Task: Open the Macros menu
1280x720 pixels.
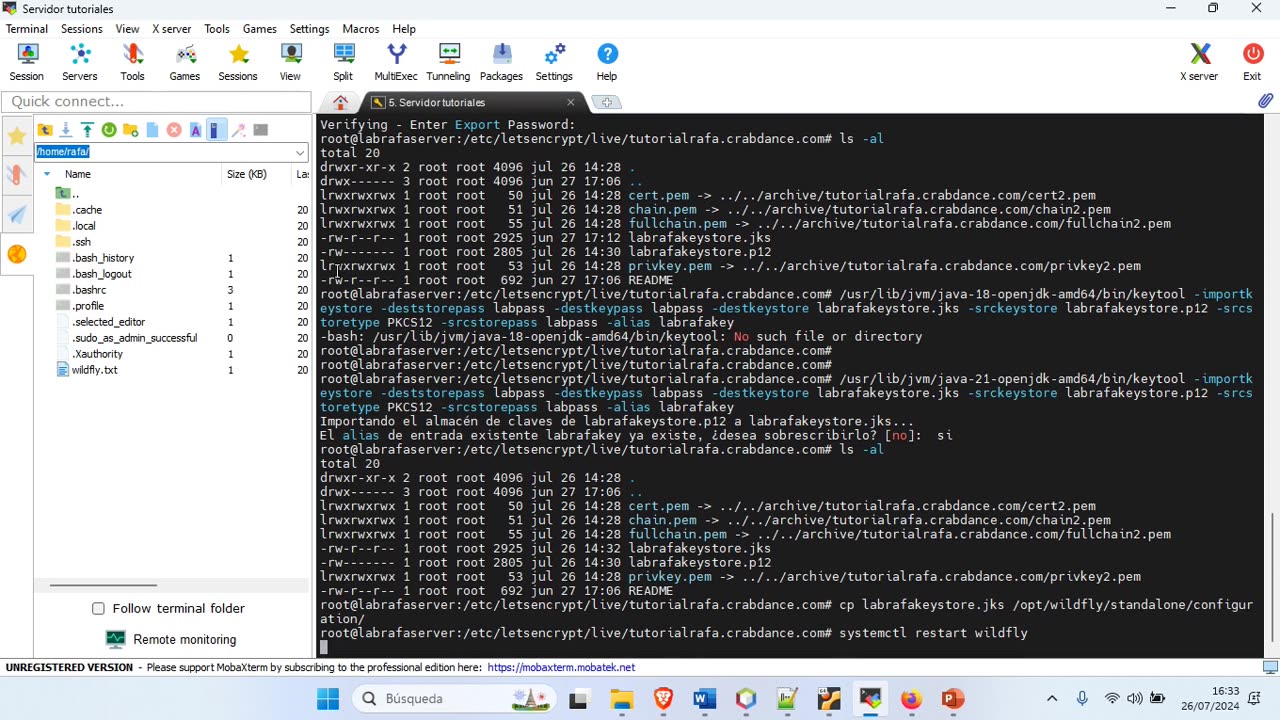Action: 361,29
